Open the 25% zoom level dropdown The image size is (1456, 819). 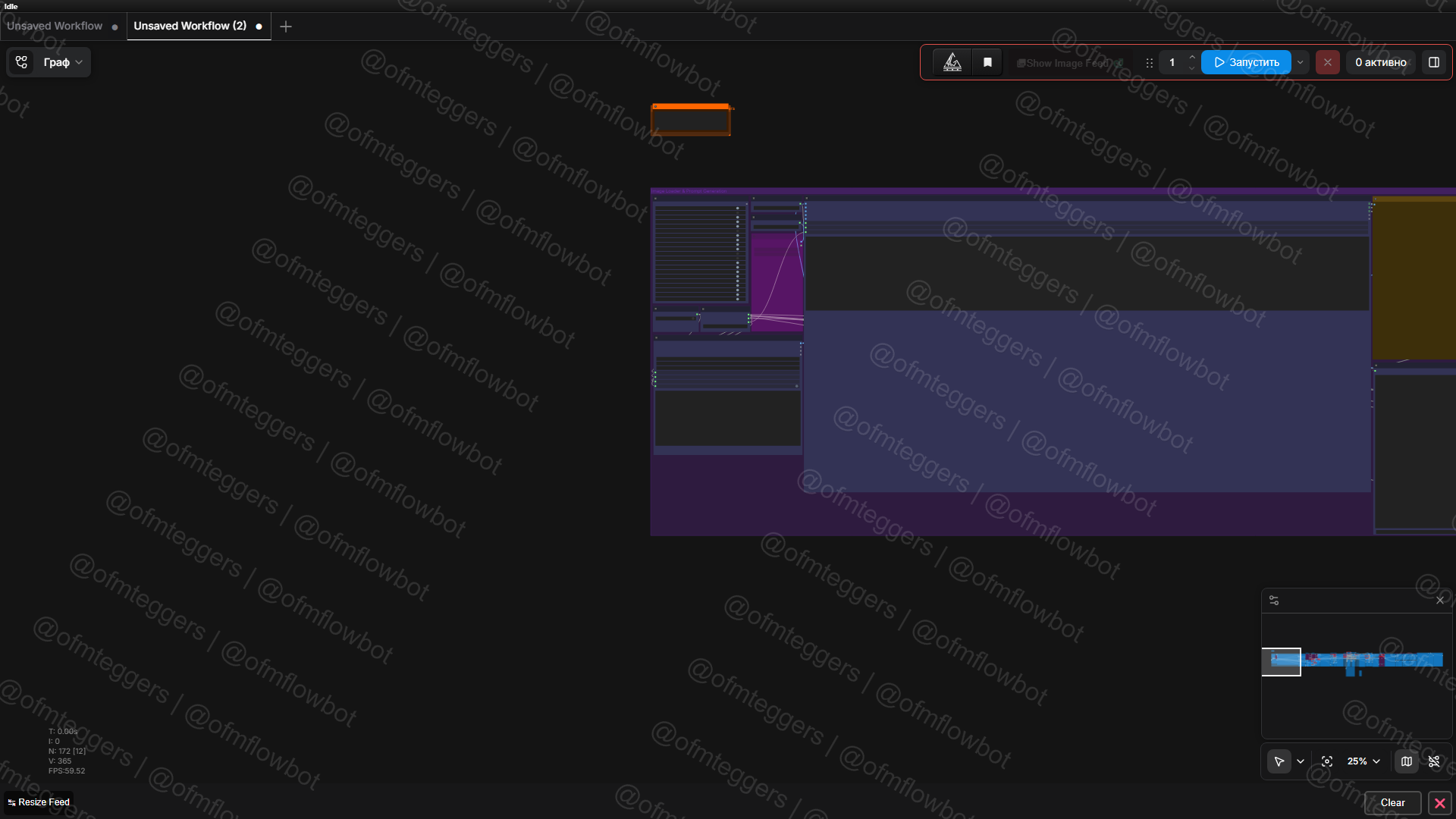(x=1363, y=761)
